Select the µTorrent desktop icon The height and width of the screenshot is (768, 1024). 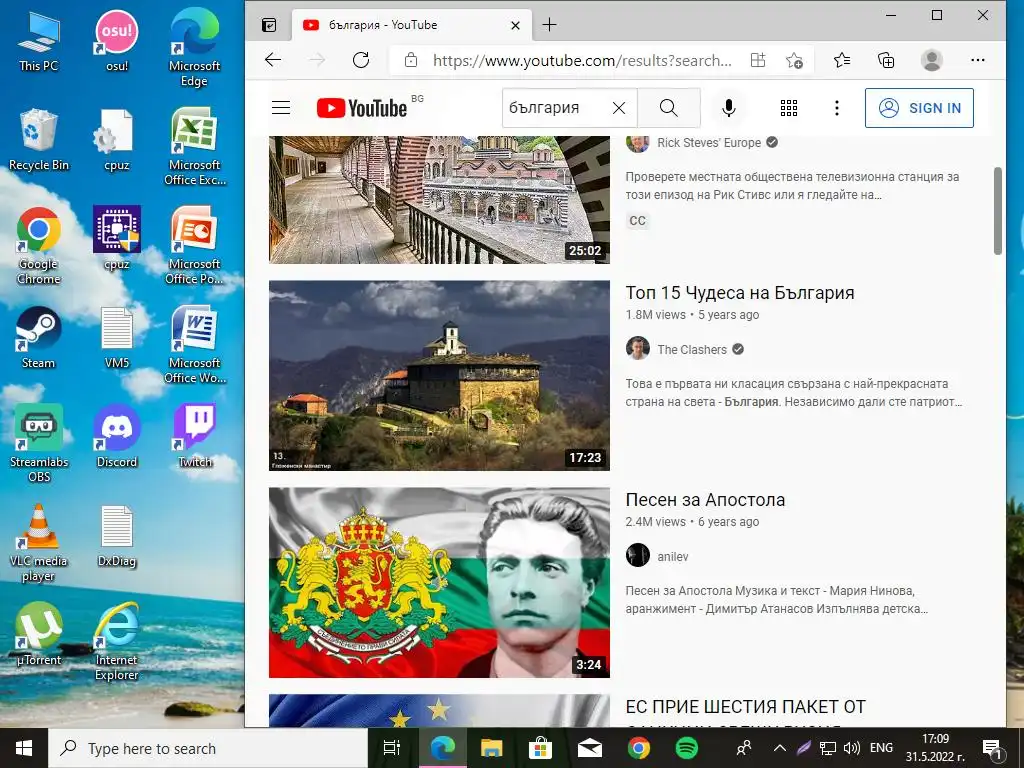pos(39,635)
